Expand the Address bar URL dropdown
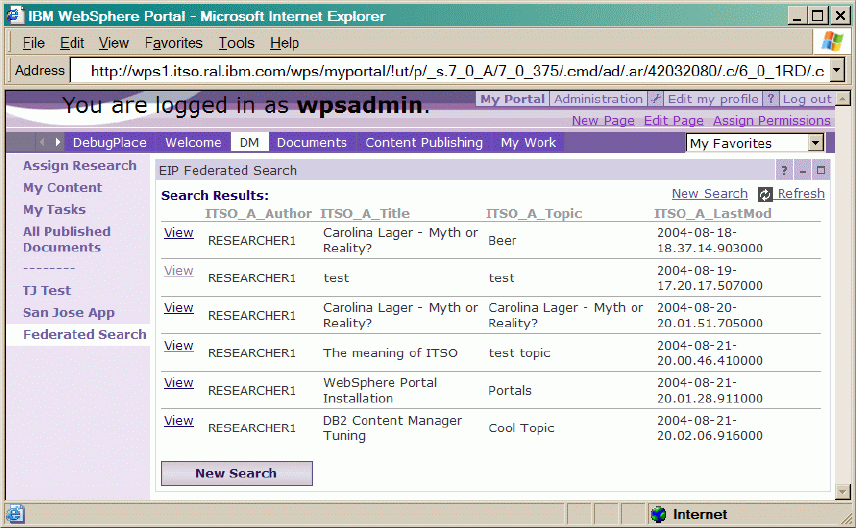 837,70
